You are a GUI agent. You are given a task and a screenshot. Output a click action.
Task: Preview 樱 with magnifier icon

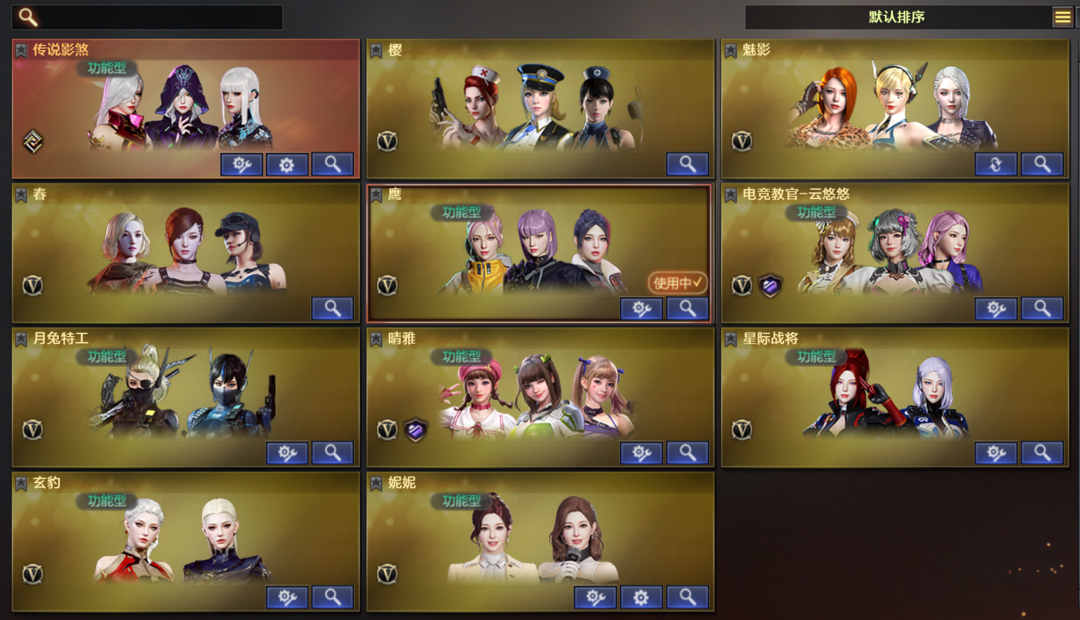[687, 164]
